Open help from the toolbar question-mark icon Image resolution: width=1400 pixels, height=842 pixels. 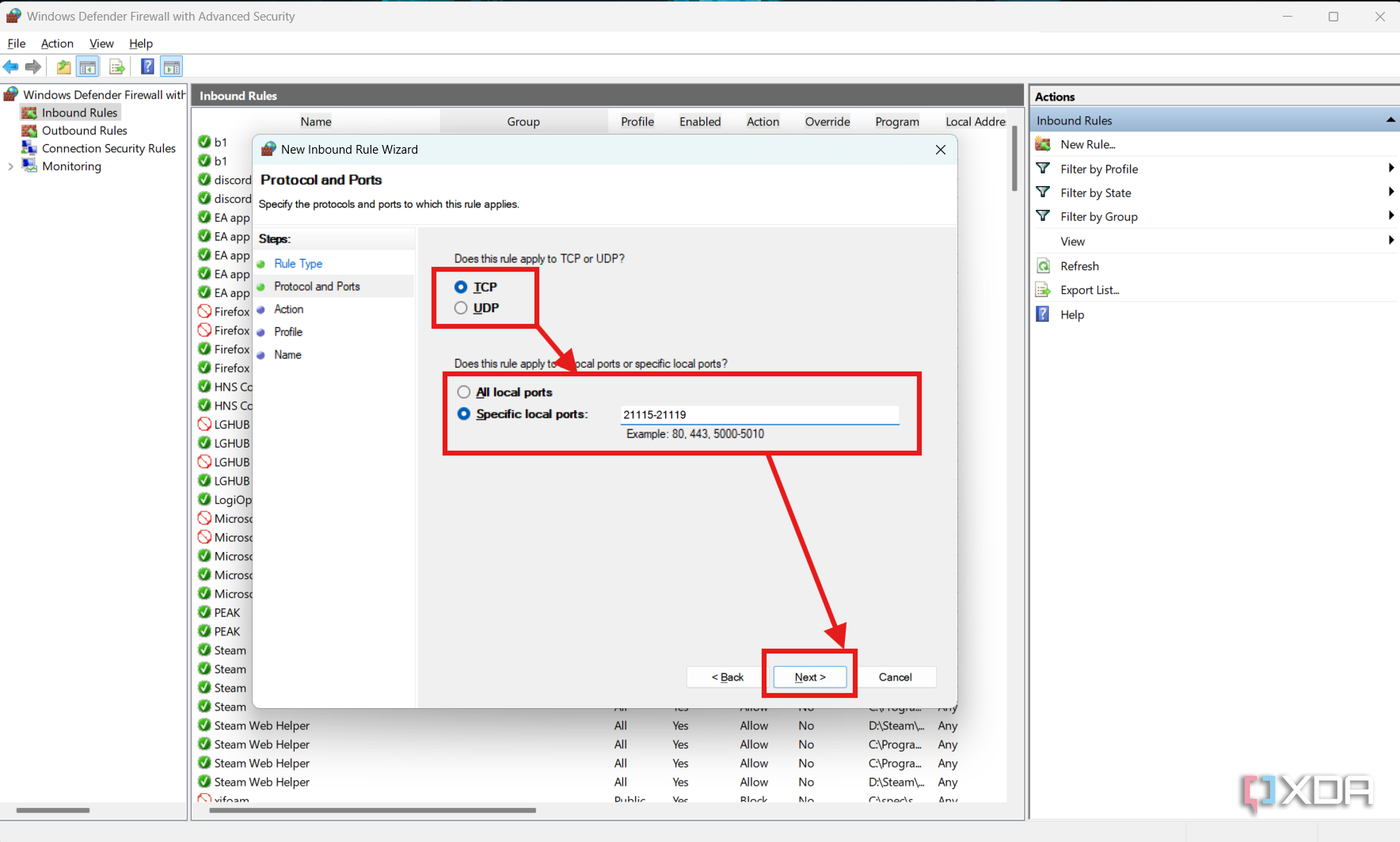pos(147,67)
